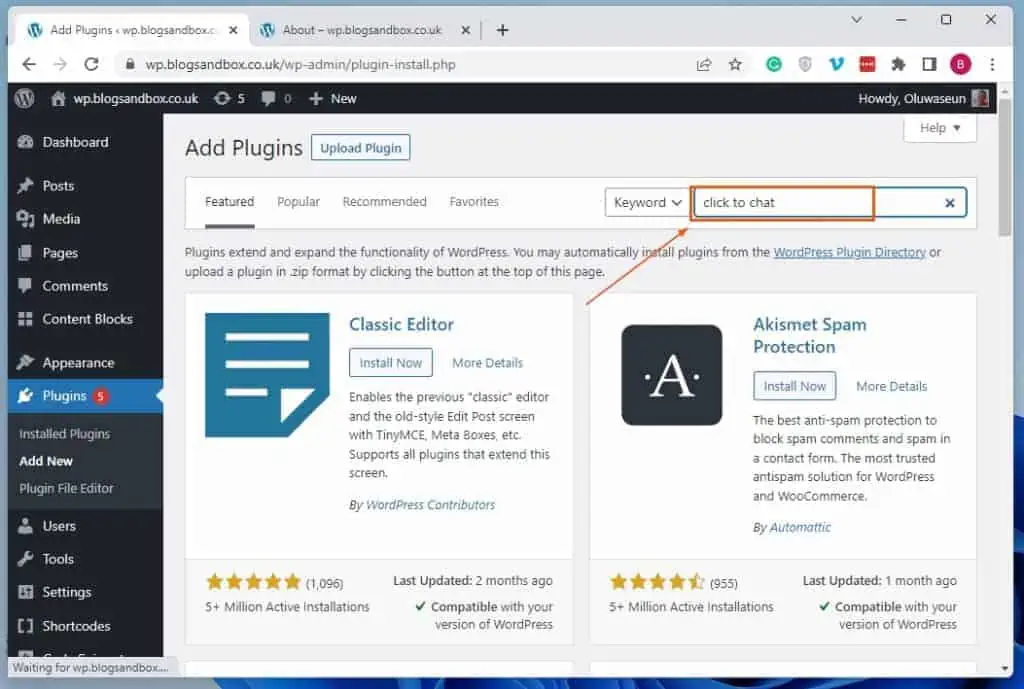Click Install Now for Classic Editor

pos(391,363)
